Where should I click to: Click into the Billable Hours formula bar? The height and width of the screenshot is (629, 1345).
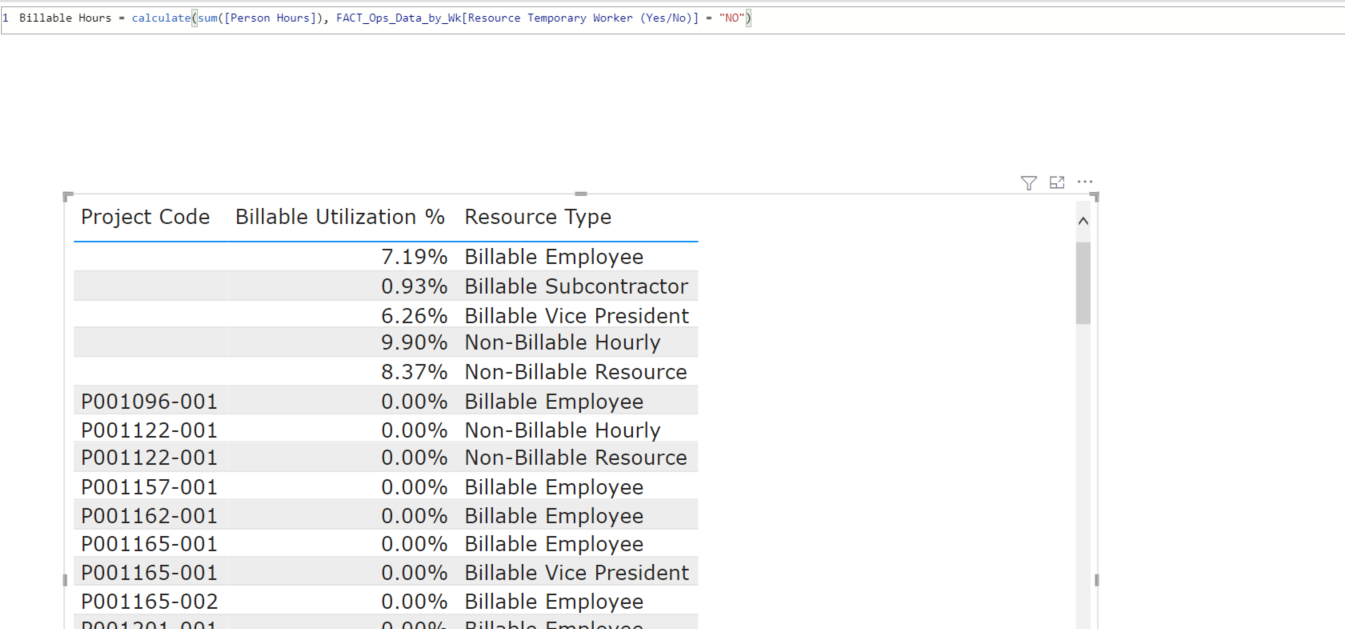point(672,19)
